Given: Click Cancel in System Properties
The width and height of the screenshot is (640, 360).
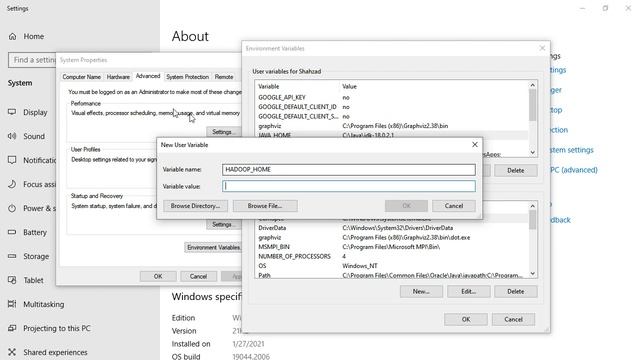Looking at the screenshot, I should pyautogui.click(x=198, y=276).
